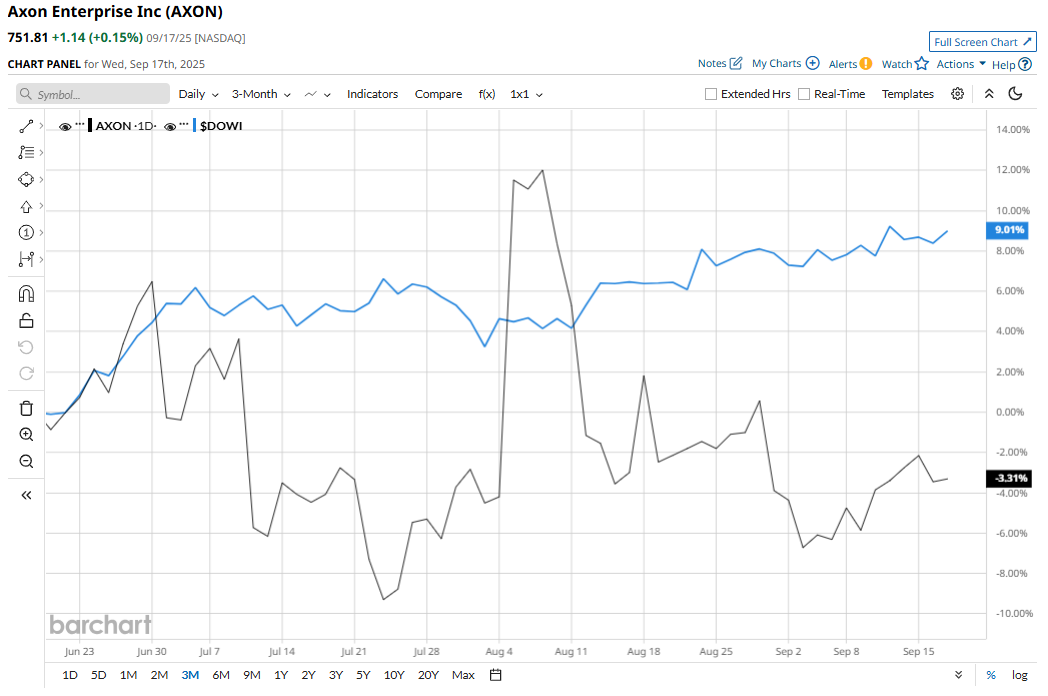Open the f(x) expressions menu
The width and height of the screenshot is (1048, 696).
tap(487, 94)
